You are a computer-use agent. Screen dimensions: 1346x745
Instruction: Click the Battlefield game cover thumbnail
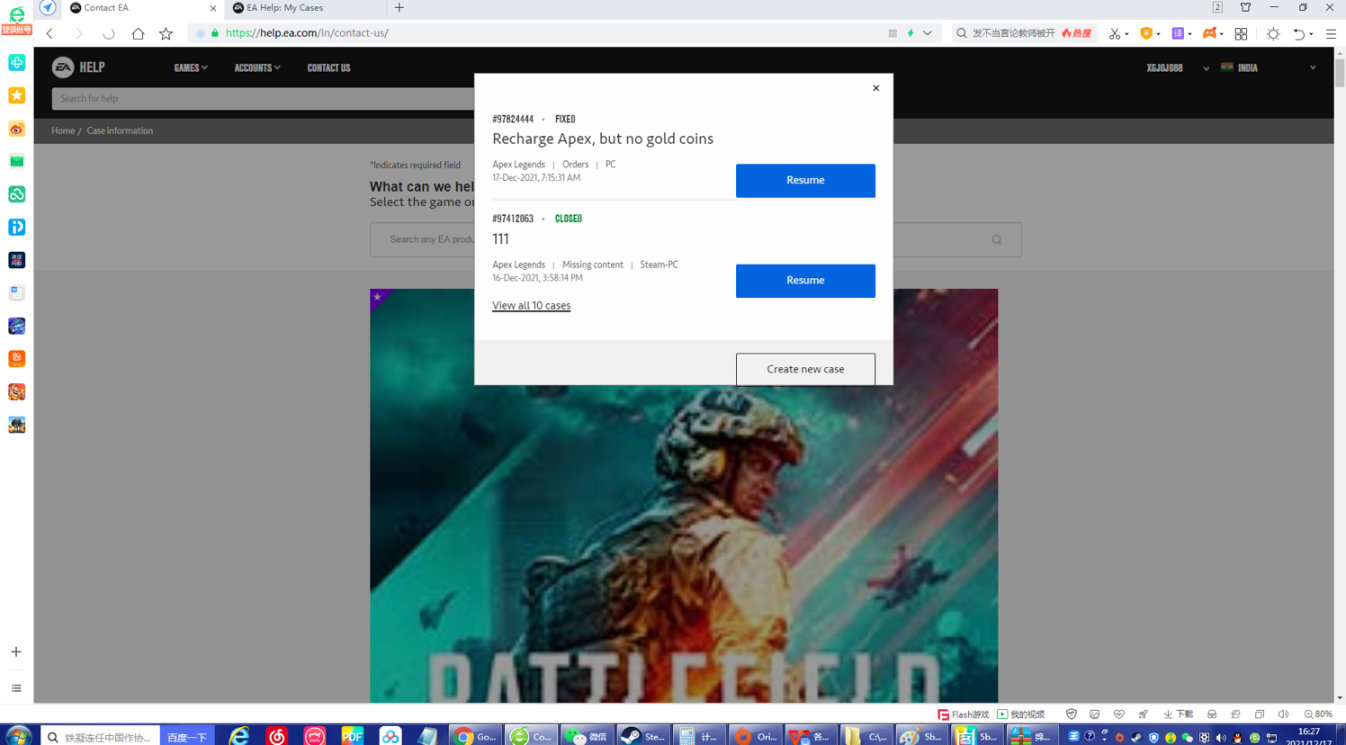coord(684,496)
